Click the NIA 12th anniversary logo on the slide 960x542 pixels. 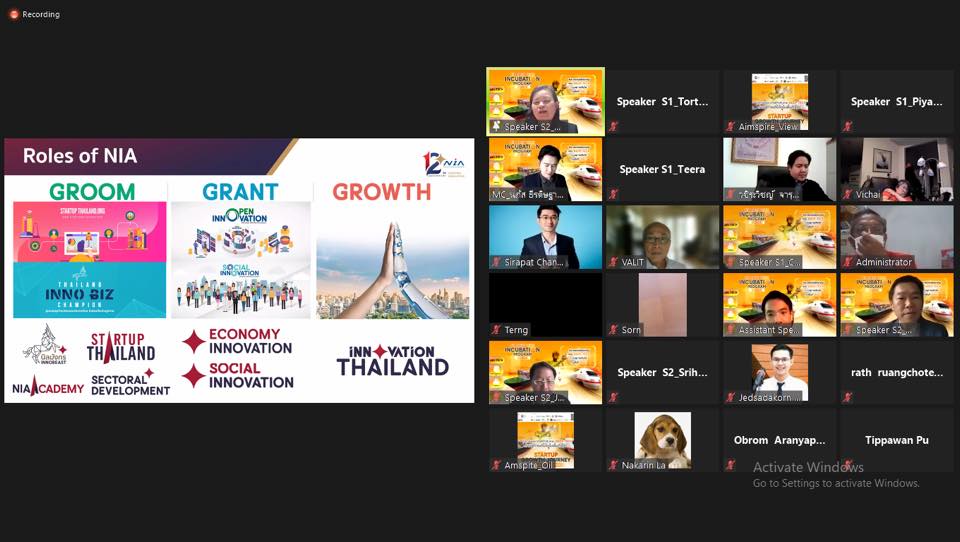coord(444,164)
